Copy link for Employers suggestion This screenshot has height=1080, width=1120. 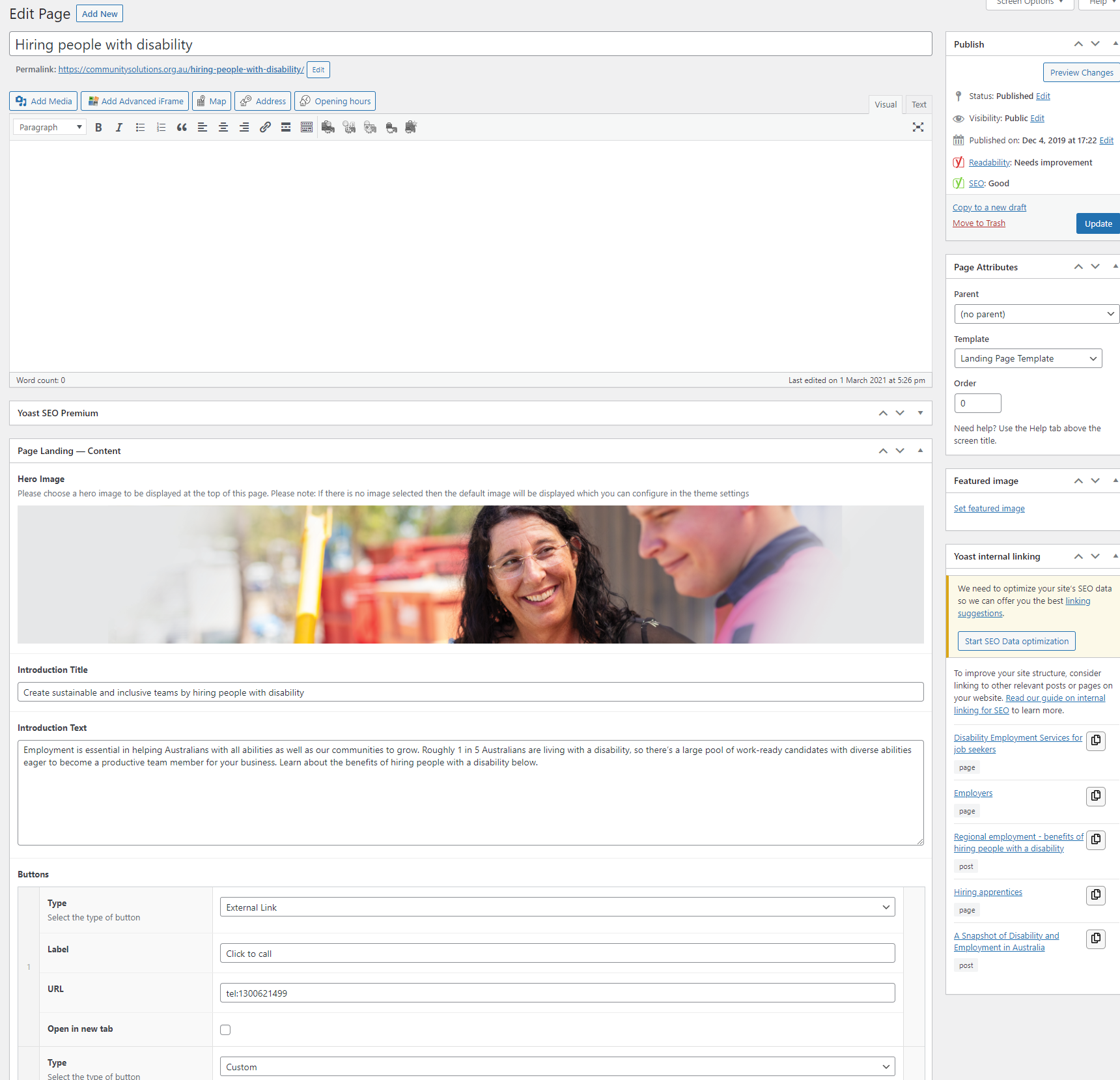[x=1096, y=796]
